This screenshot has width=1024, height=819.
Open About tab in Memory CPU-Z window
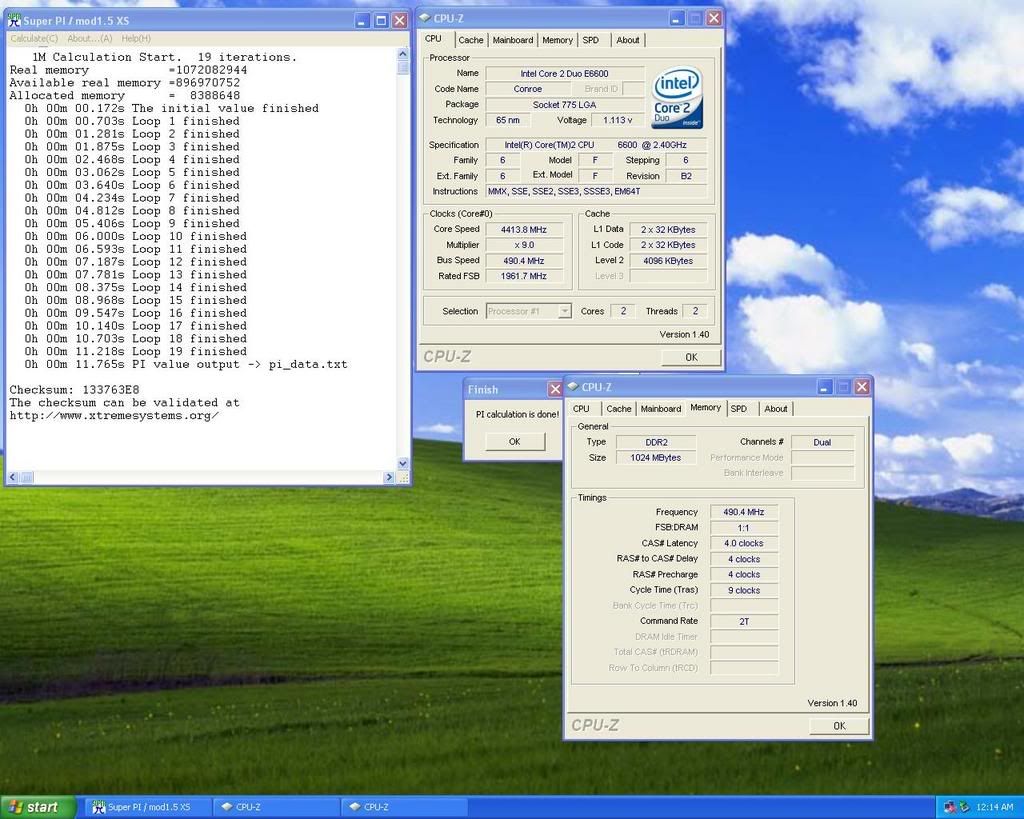point(776,408)
